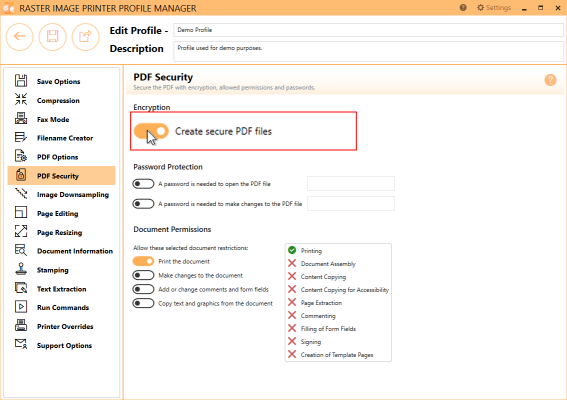Open Settings in the title bar
Viewport: 567px width, 400px height.
(494, 8)
